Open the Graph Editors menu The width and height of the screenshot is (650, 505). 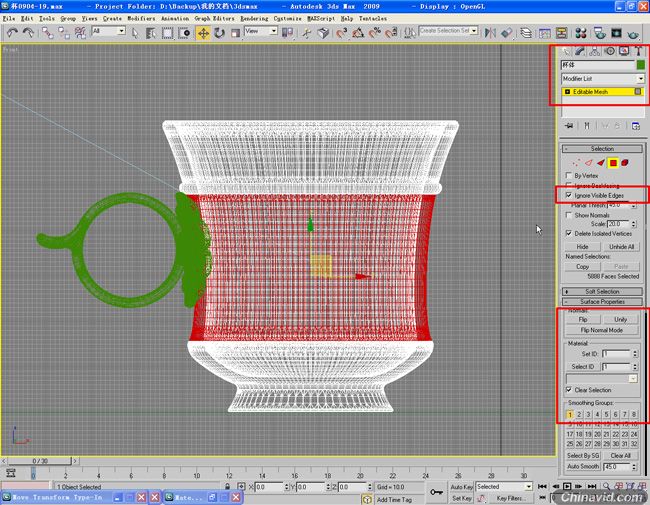tap(214, 19)
